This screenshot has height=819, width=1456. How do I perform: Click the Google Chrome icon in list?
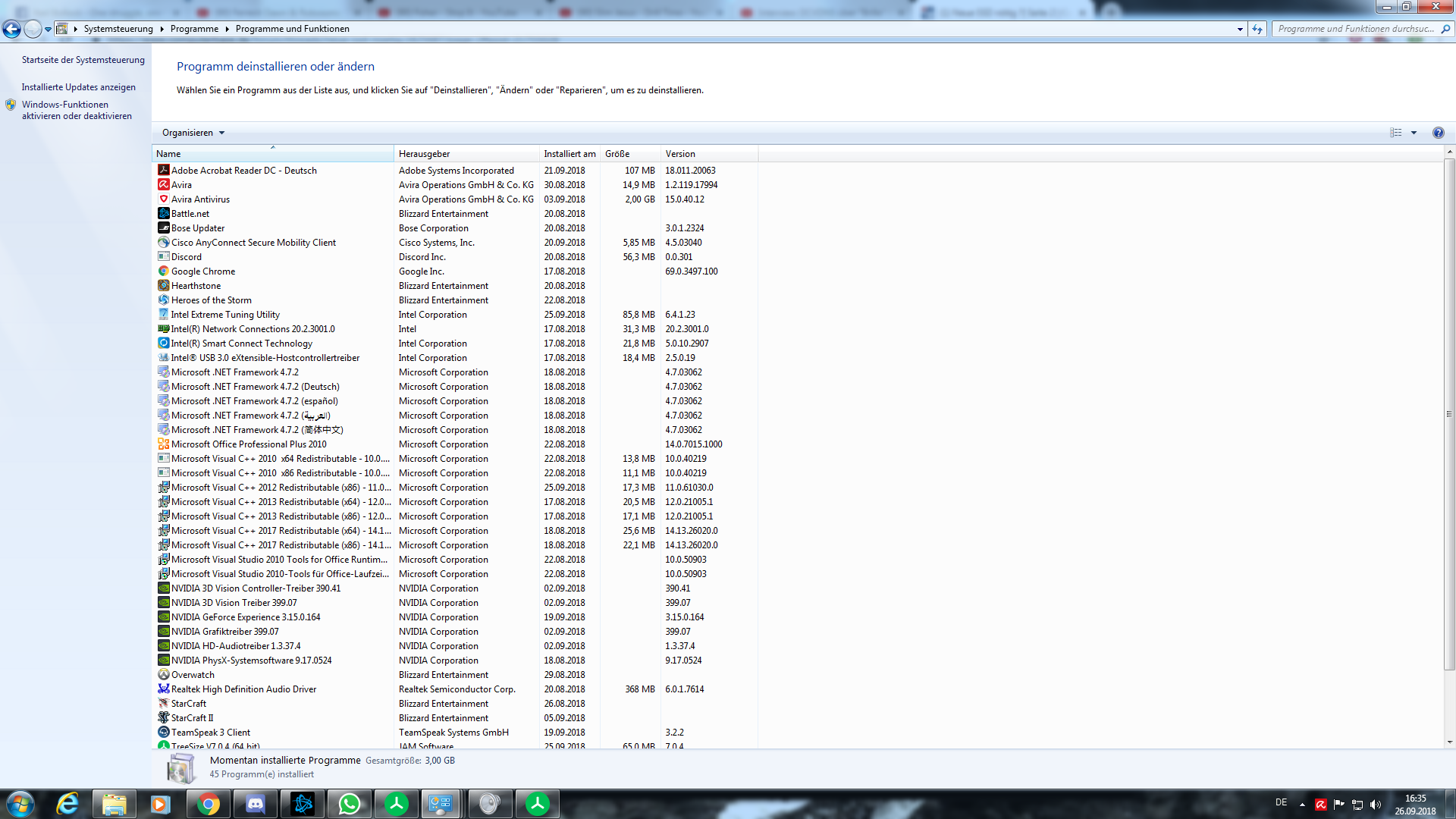[163, 271]
